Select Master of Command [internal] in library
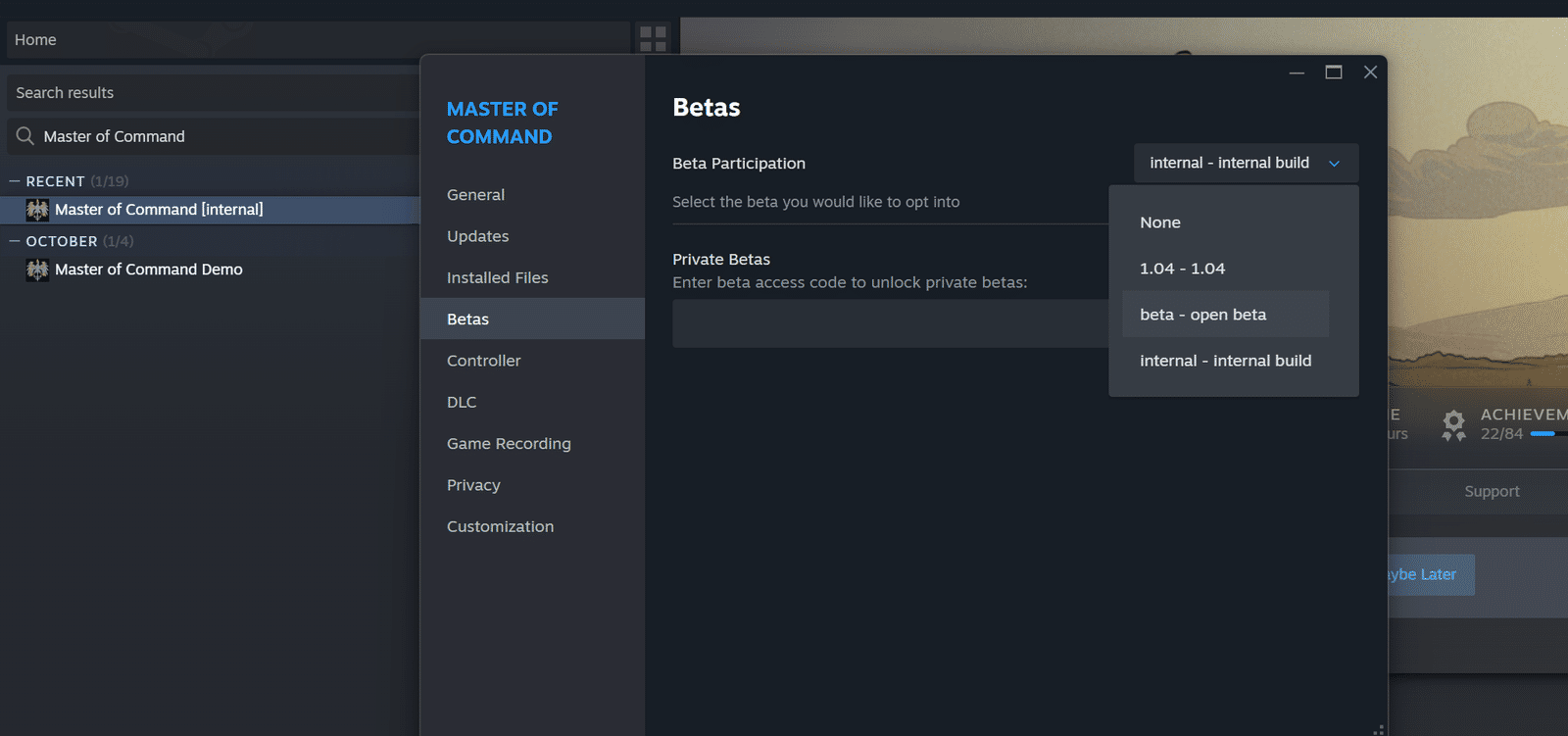Viewport: 1568px width, 736px height. coord(210,210)
